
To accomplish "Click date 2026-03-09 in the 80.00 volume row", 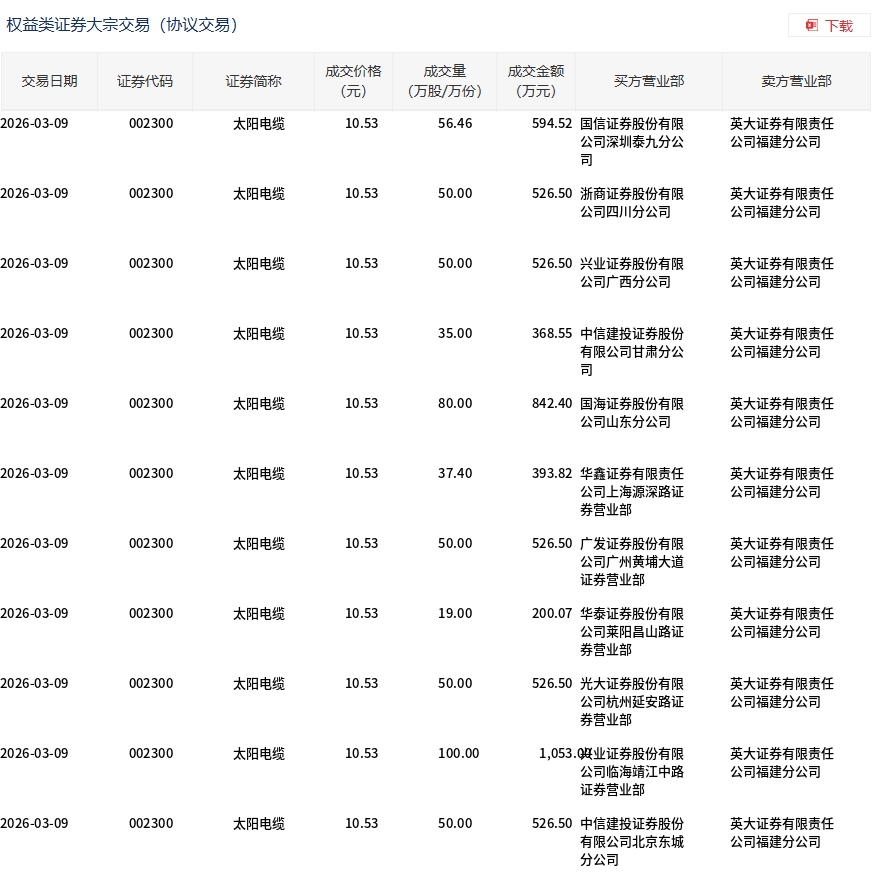I will [x=34, y=403].
